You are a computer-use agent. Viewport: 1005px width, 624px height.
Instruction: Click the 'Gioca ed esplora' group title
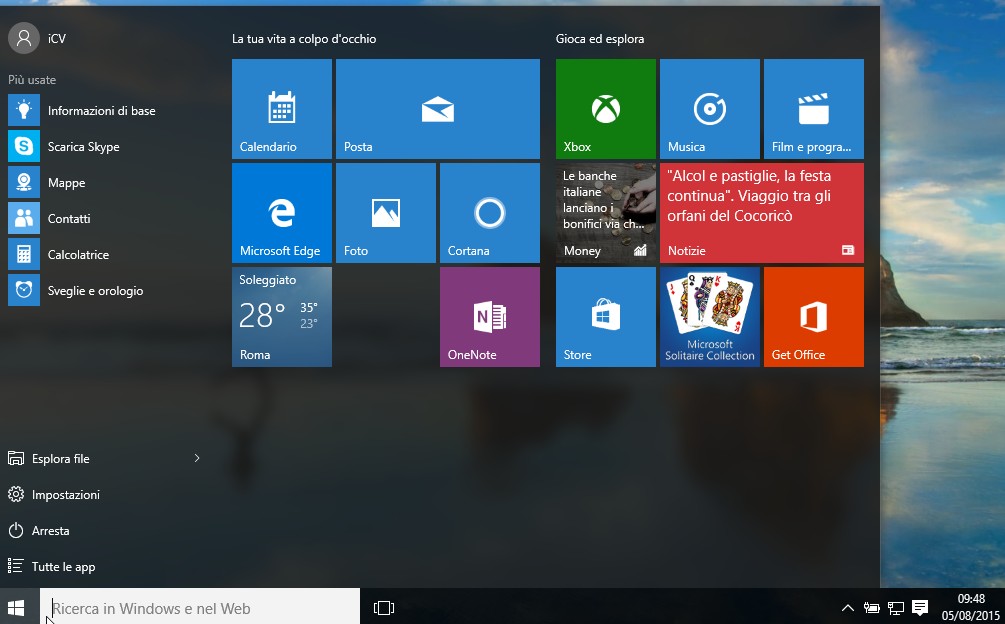(x=600, y=39)
